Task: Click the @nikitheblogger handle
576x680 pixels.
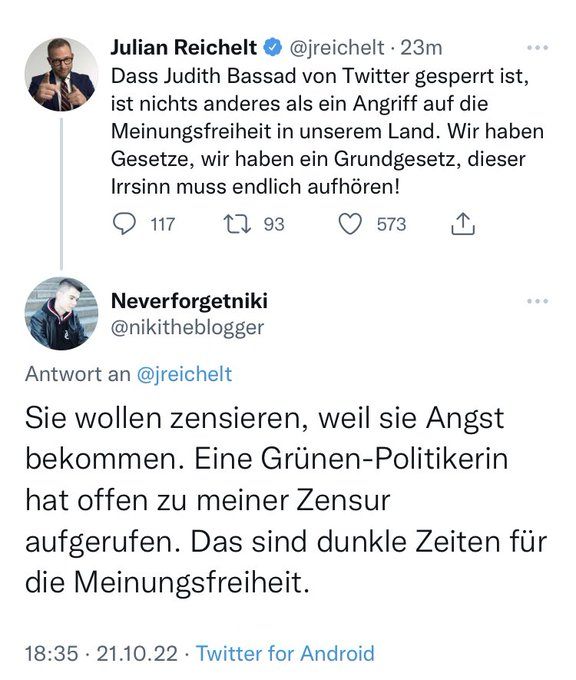Action: click(x=187, y=328)
